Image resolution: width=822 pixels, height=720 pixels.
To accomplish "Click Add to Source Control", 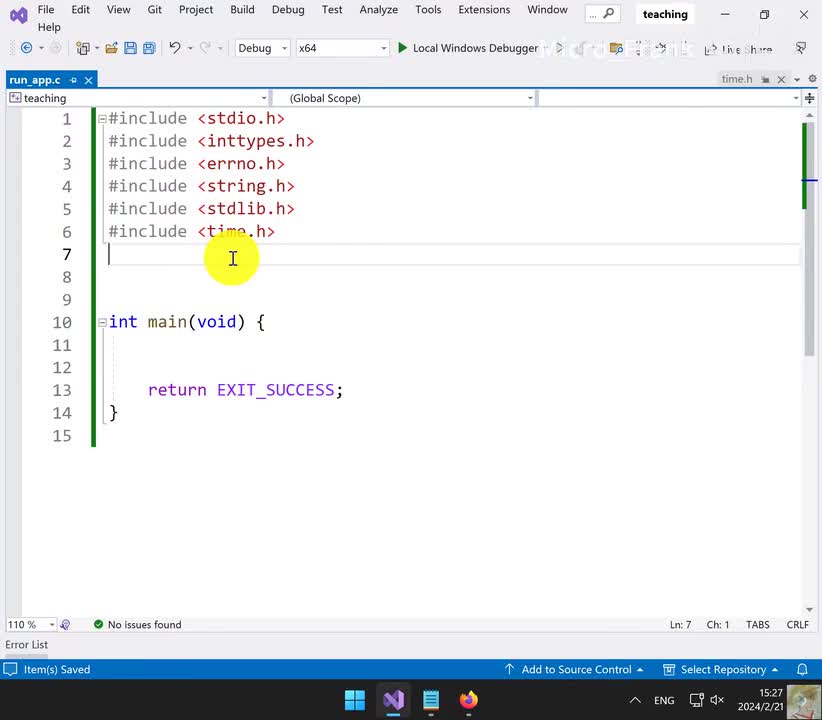I will pos(574,670).
